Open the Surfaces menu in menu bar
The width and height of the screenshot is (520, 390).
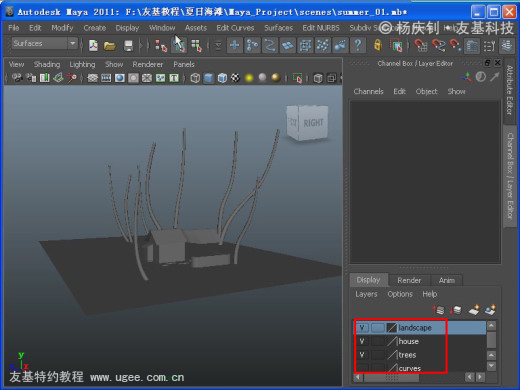278,28
